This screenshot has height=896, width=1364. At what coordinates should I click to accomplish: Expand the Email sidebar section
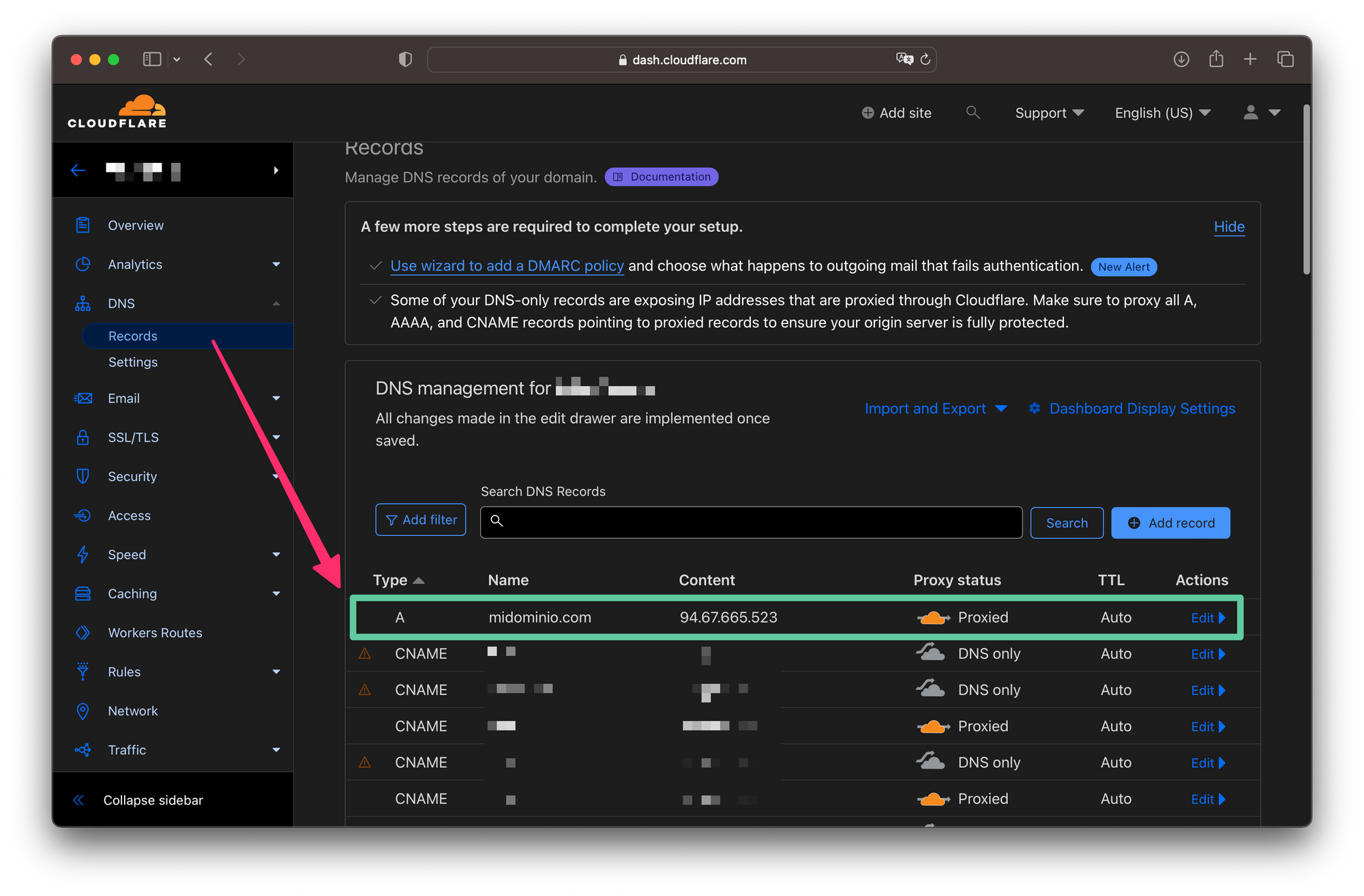(x=276, y=398)
